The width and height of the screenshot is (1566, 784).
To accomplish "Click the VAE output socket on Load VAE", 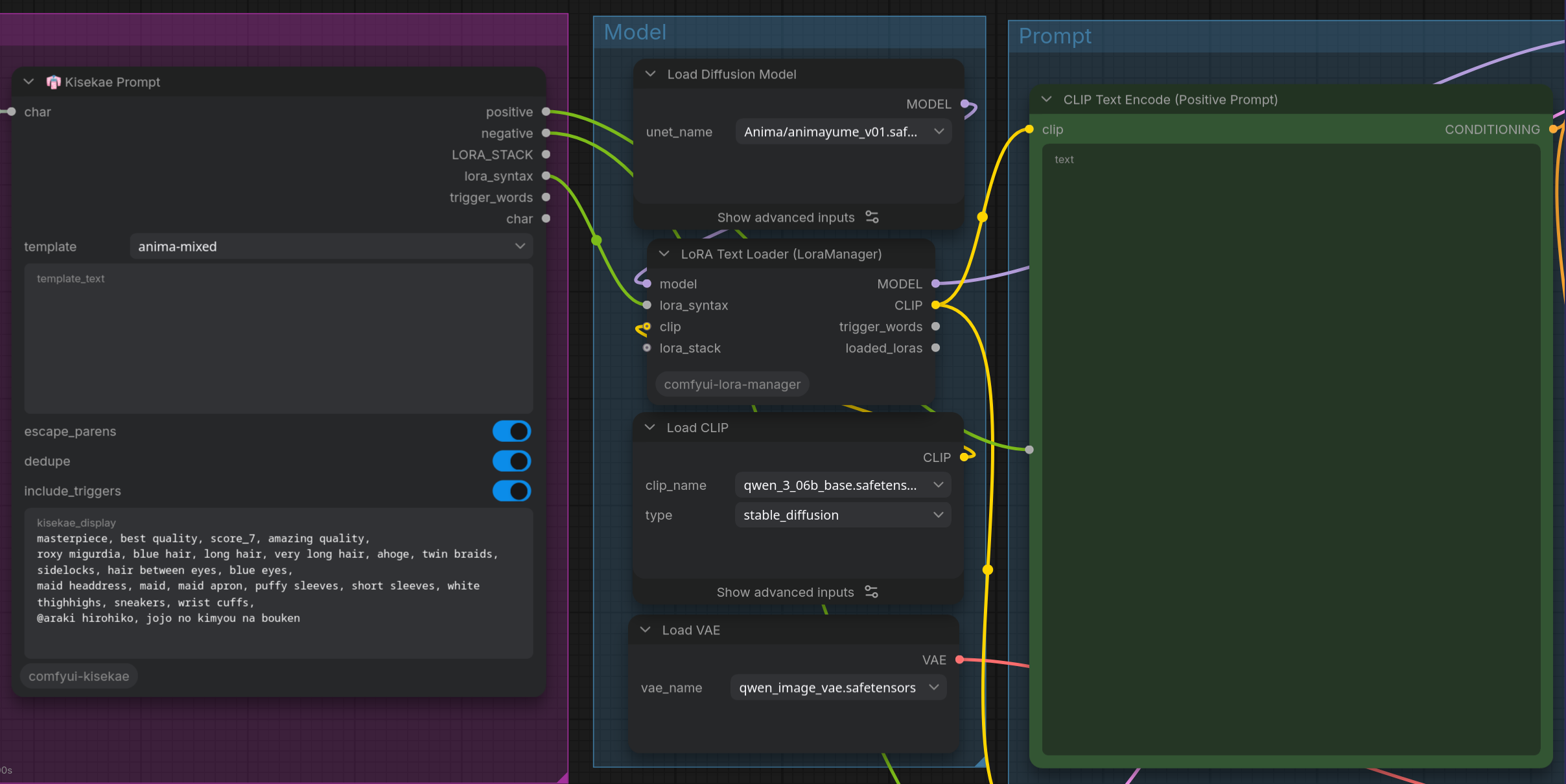I will pos(959,660).
